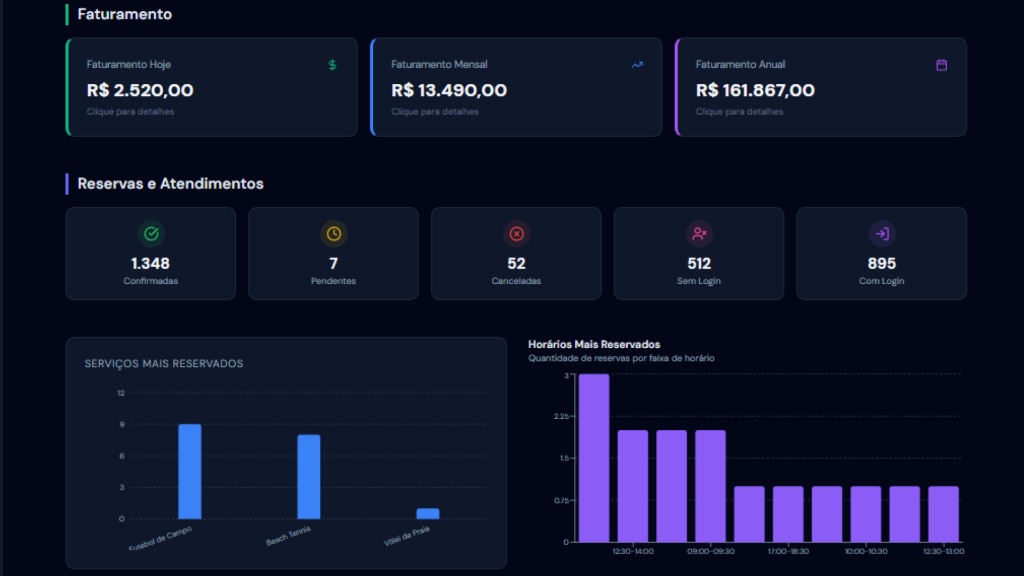Click the dollar sign icon on Faturamento Hoje card
Image resolution: width=1024 pixels, height=576 pixels.
click(331, 63)
